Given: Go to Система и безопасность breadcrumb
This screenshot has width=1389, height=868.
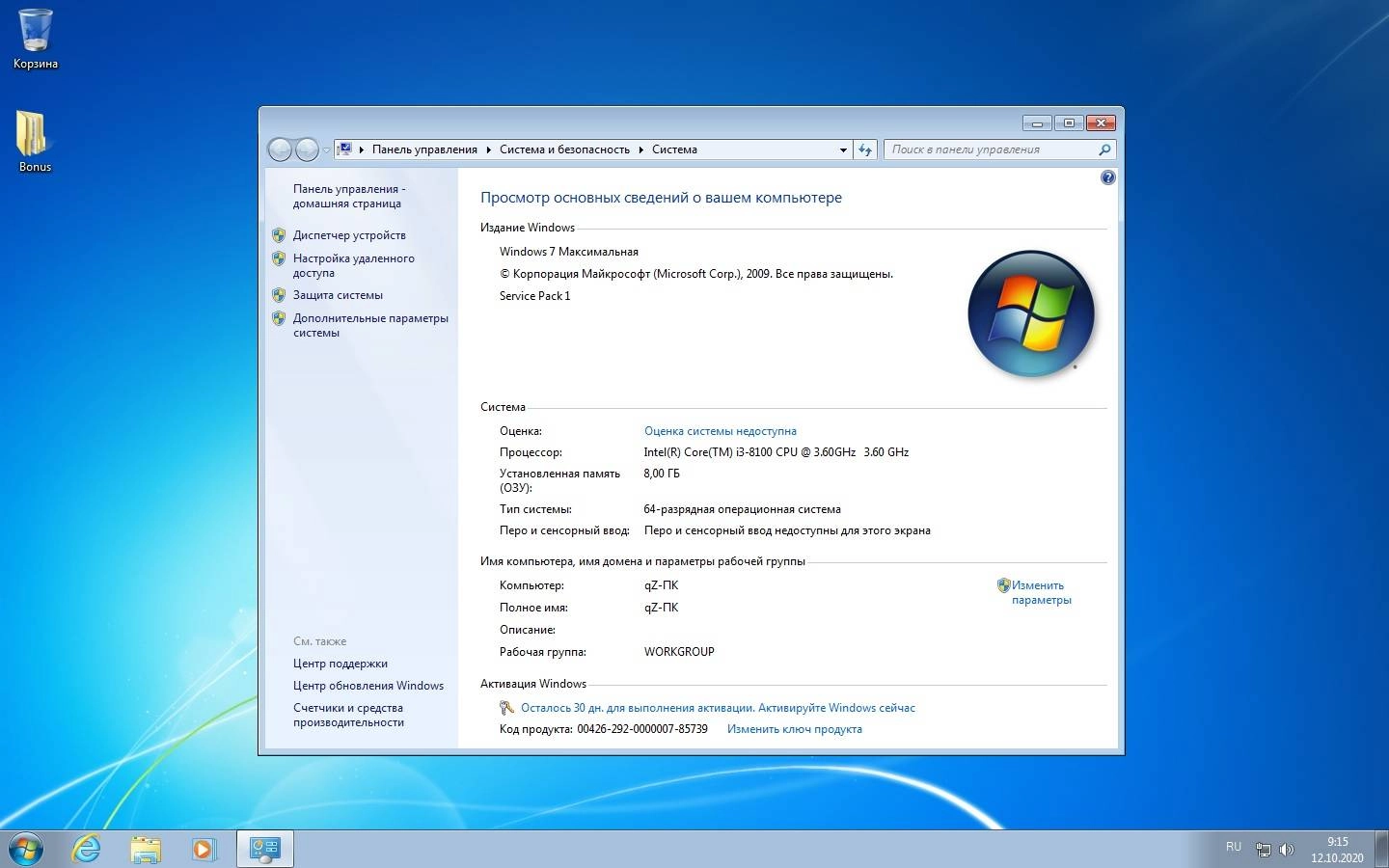Looking at the screenshot, I should click(564, 149).
